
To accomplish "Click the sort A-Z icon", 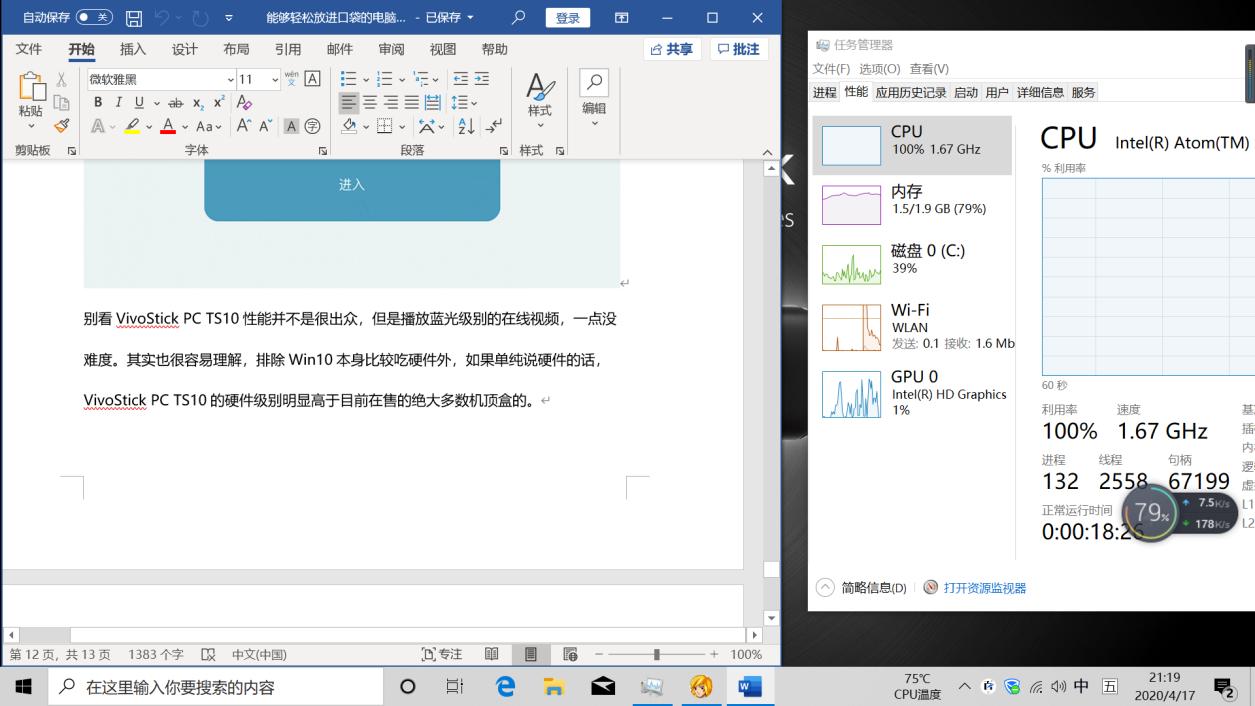I will 466,127.
